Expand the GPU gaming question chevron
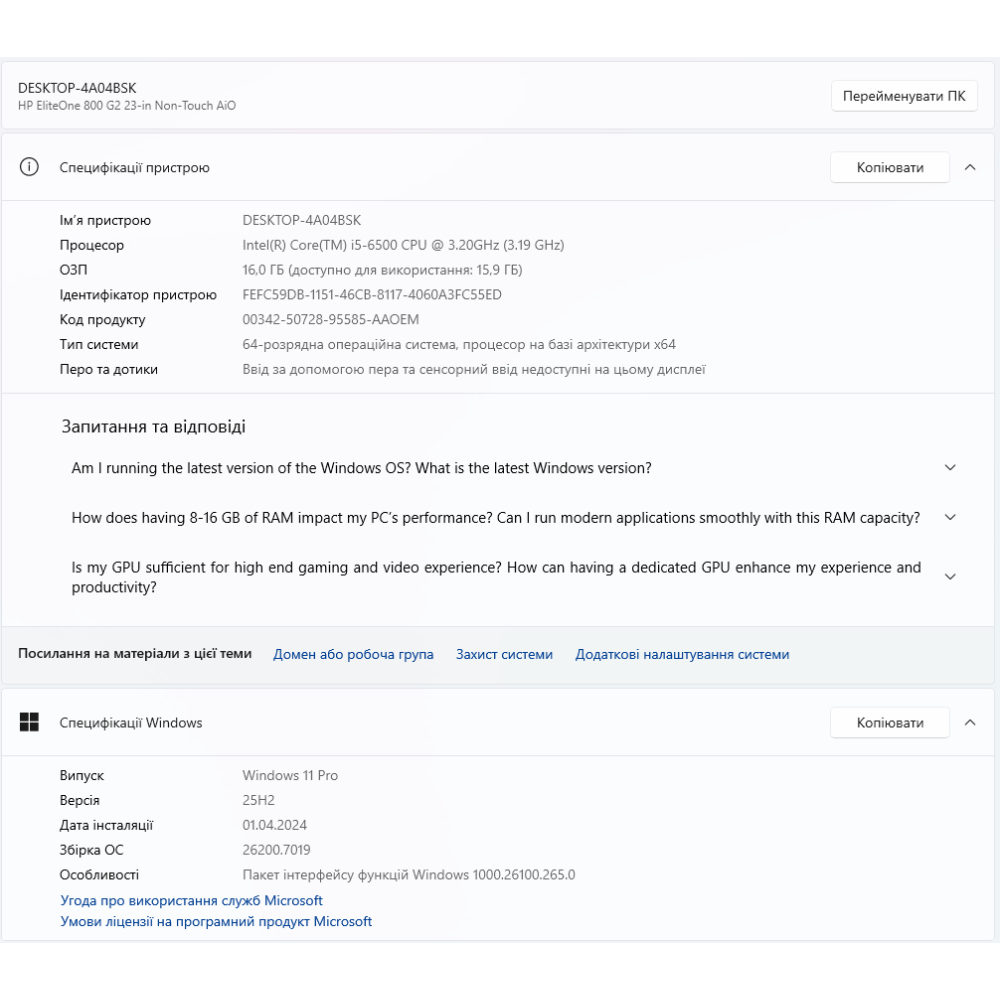The image size is (1000, 1000). coord(950,577)
